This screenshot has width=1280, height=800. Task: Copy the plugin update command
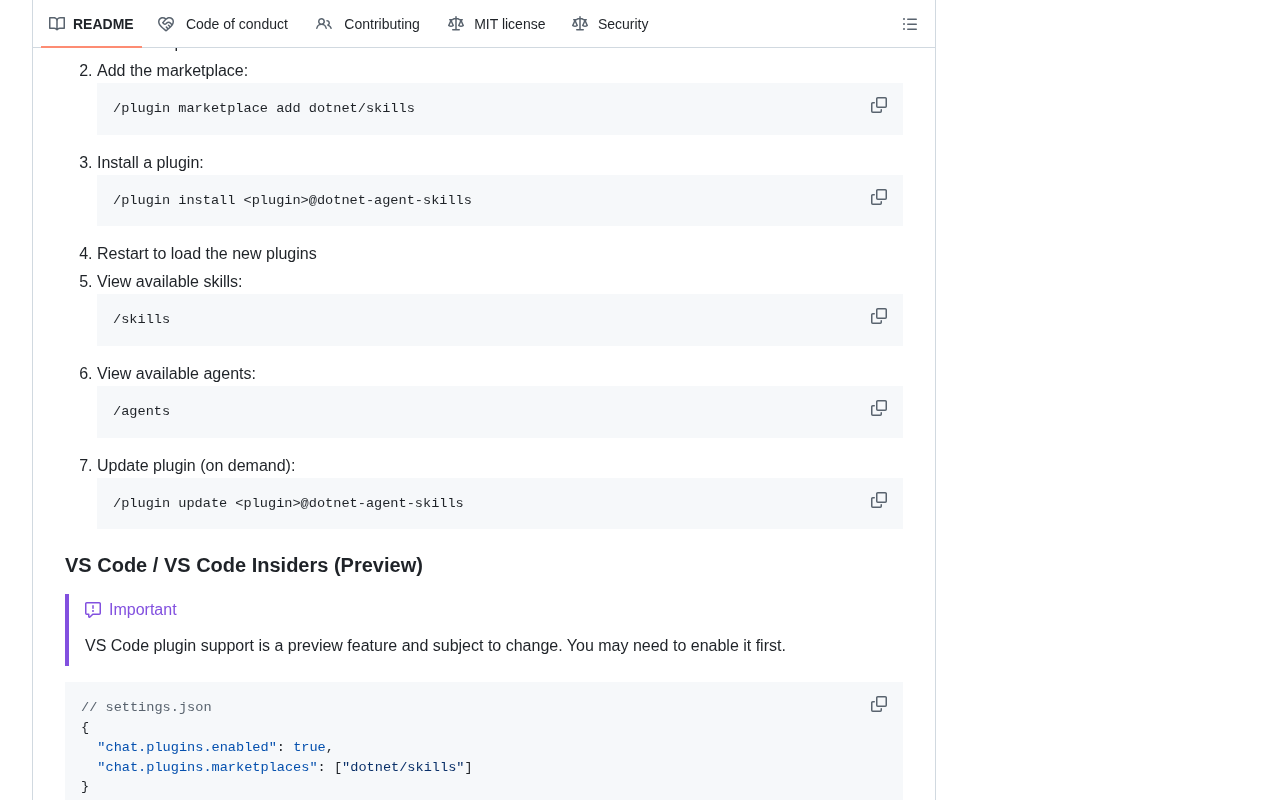pos(879,501)
